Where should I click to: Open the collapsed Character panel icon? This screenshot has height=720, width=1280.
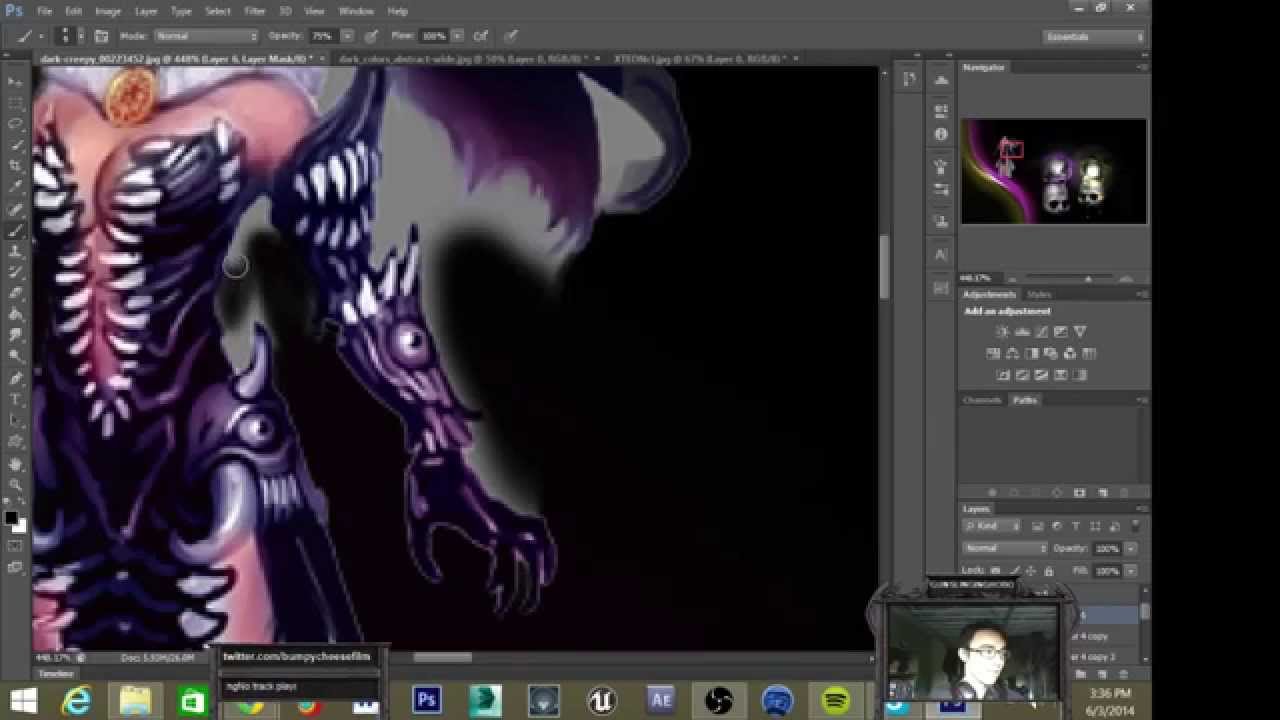(x=941, y=254)
